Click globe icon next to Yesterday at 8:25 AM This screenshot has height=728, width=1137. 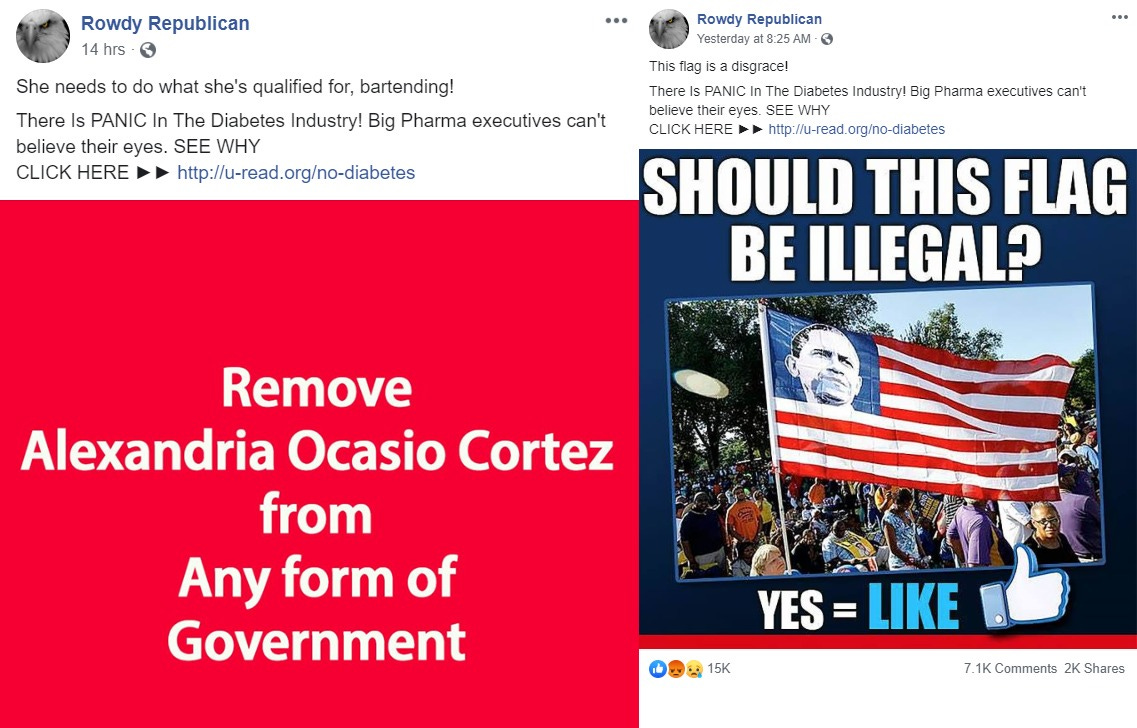pos(827,39)
